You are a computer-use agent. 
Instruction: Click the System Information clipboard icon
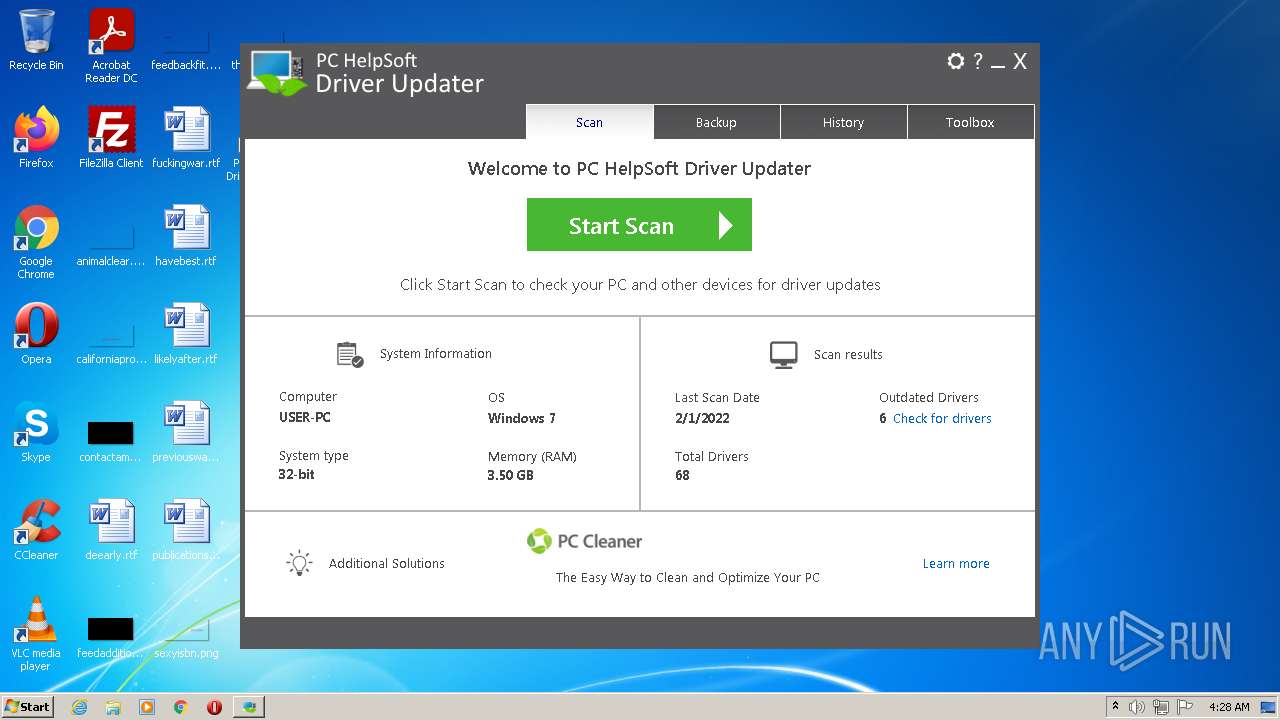click(350, 354)
